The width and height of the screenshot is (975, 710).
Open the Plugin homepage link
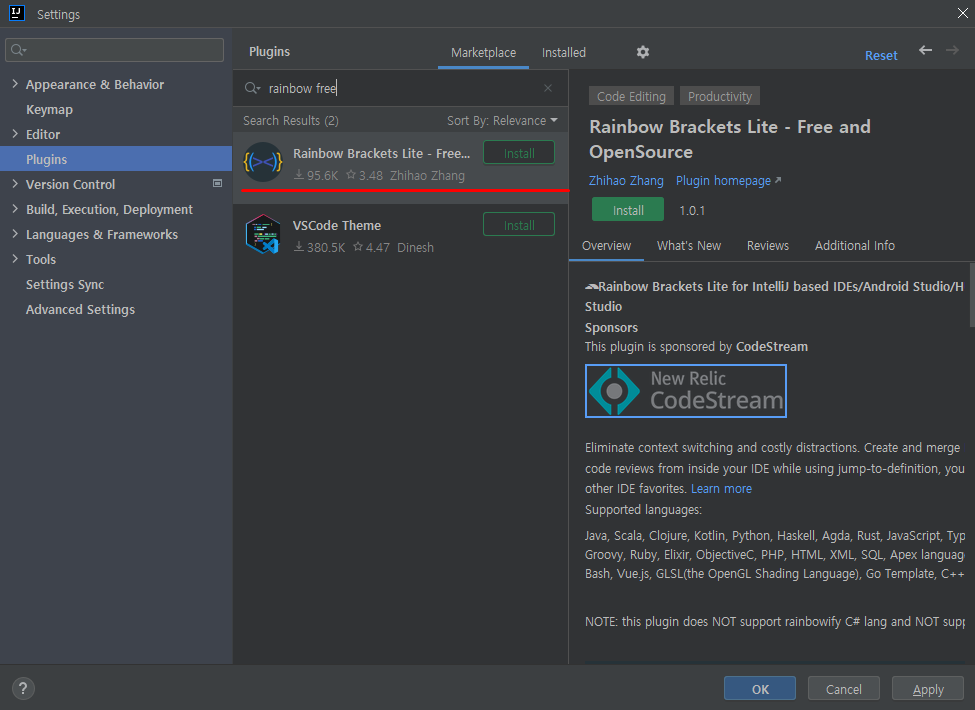pos(728,181)
